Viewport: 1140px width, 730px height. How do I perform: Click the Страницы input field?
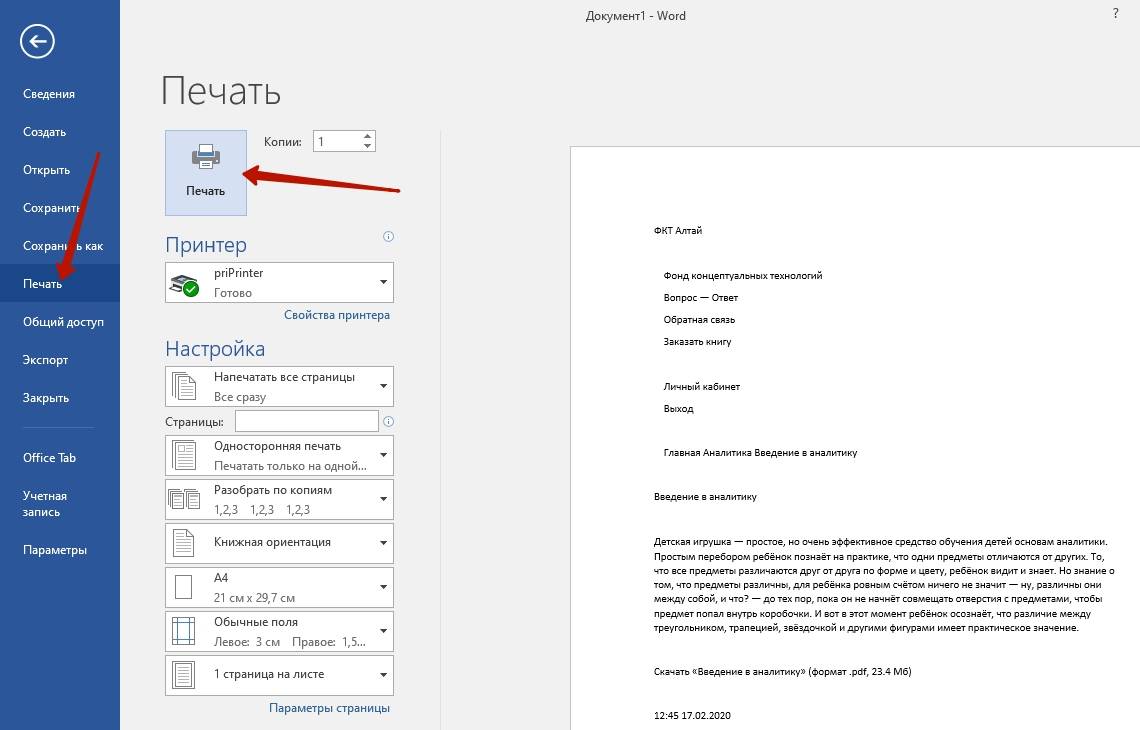pos(306,421)
